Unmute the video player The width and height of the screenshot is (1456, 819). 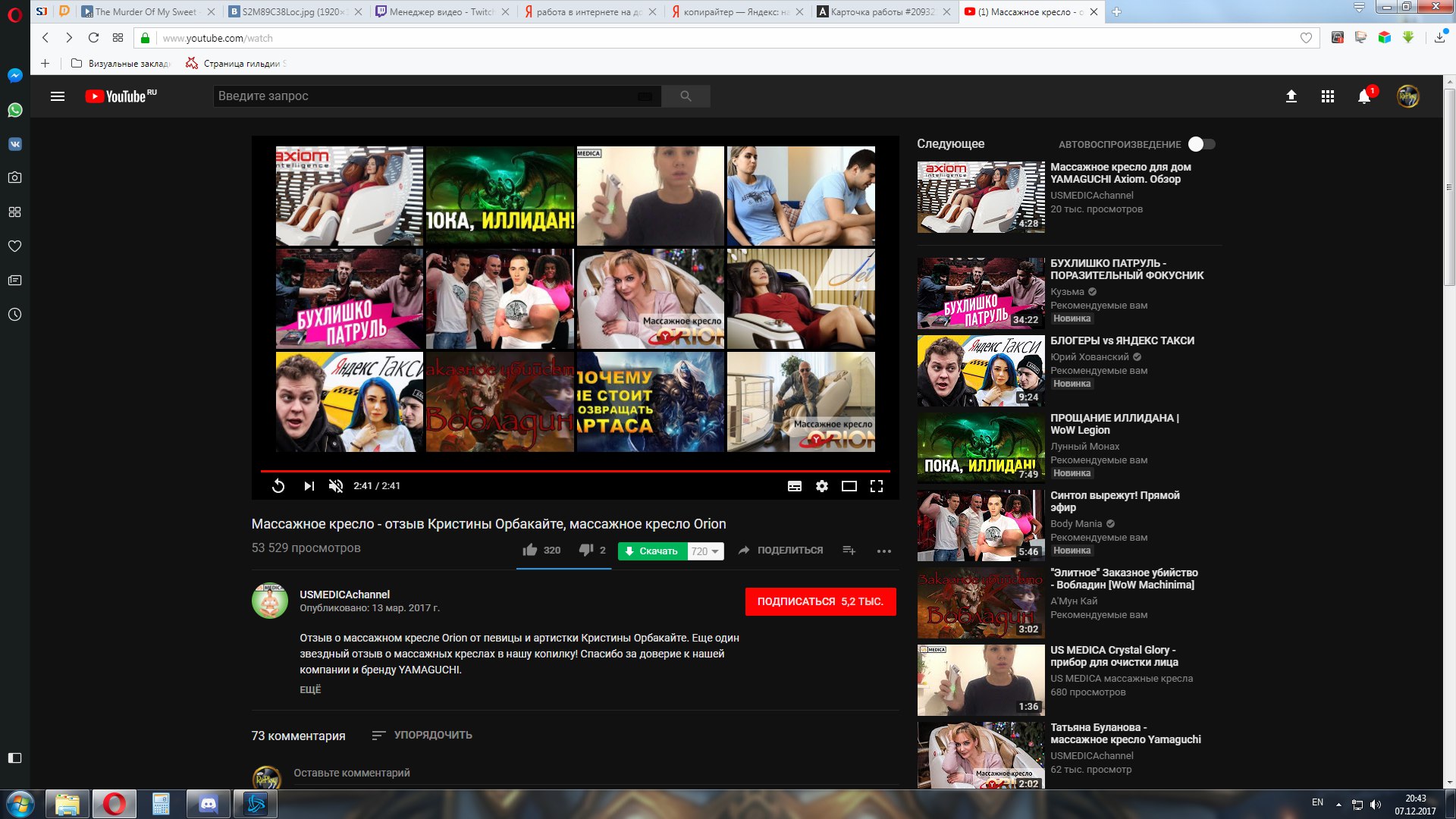[x=336, y=486]
